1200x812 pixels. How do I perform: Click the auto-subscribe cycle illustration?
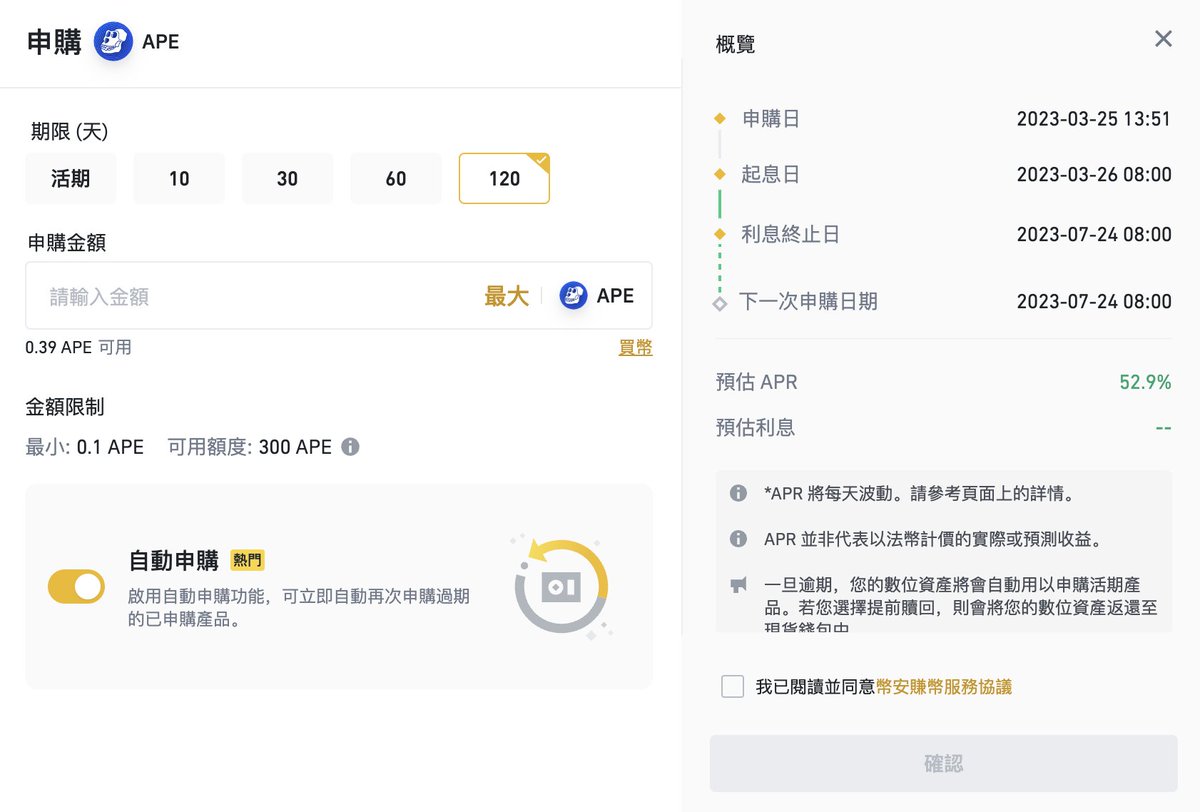562,585
